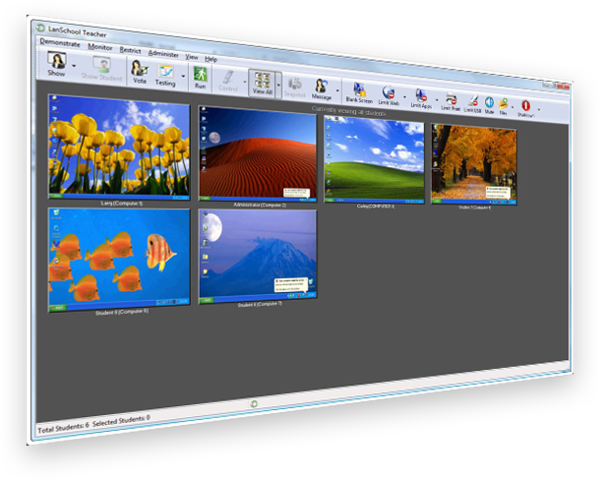Click the Show Student icon

102,65
